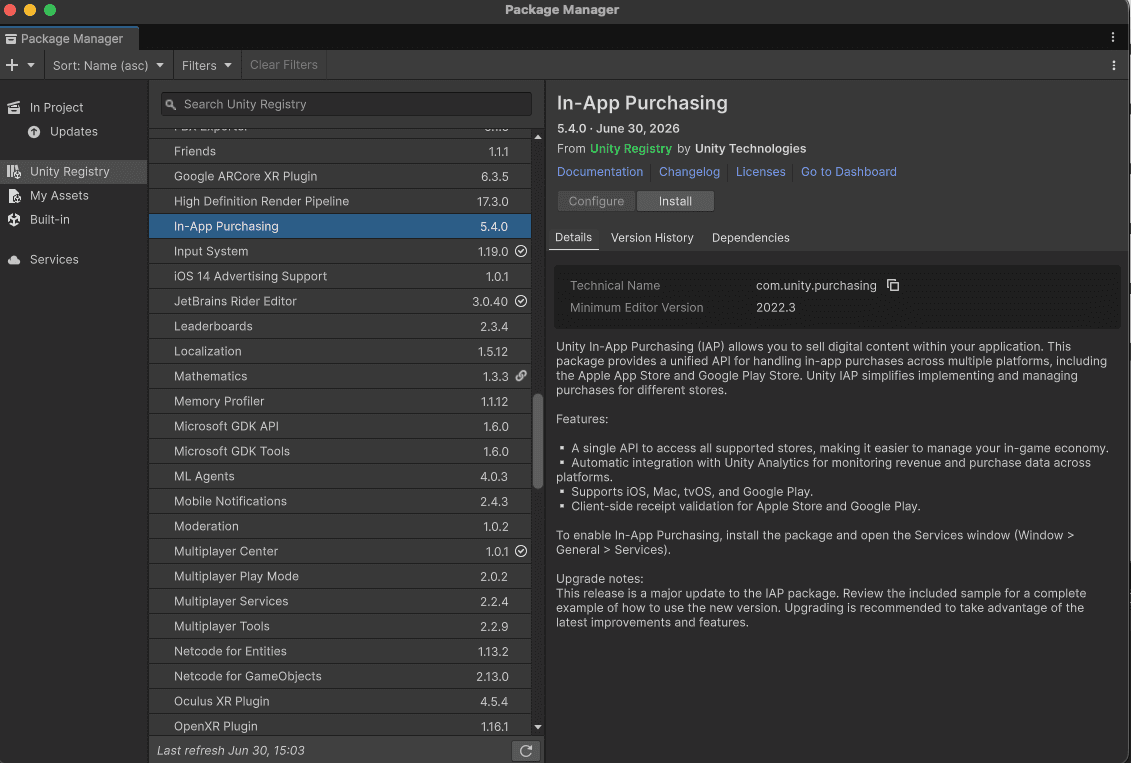The width and height of the screenshot is (1131, 763).
Task: Click the package list scroll up arrow
Action: tap(538, 136)
